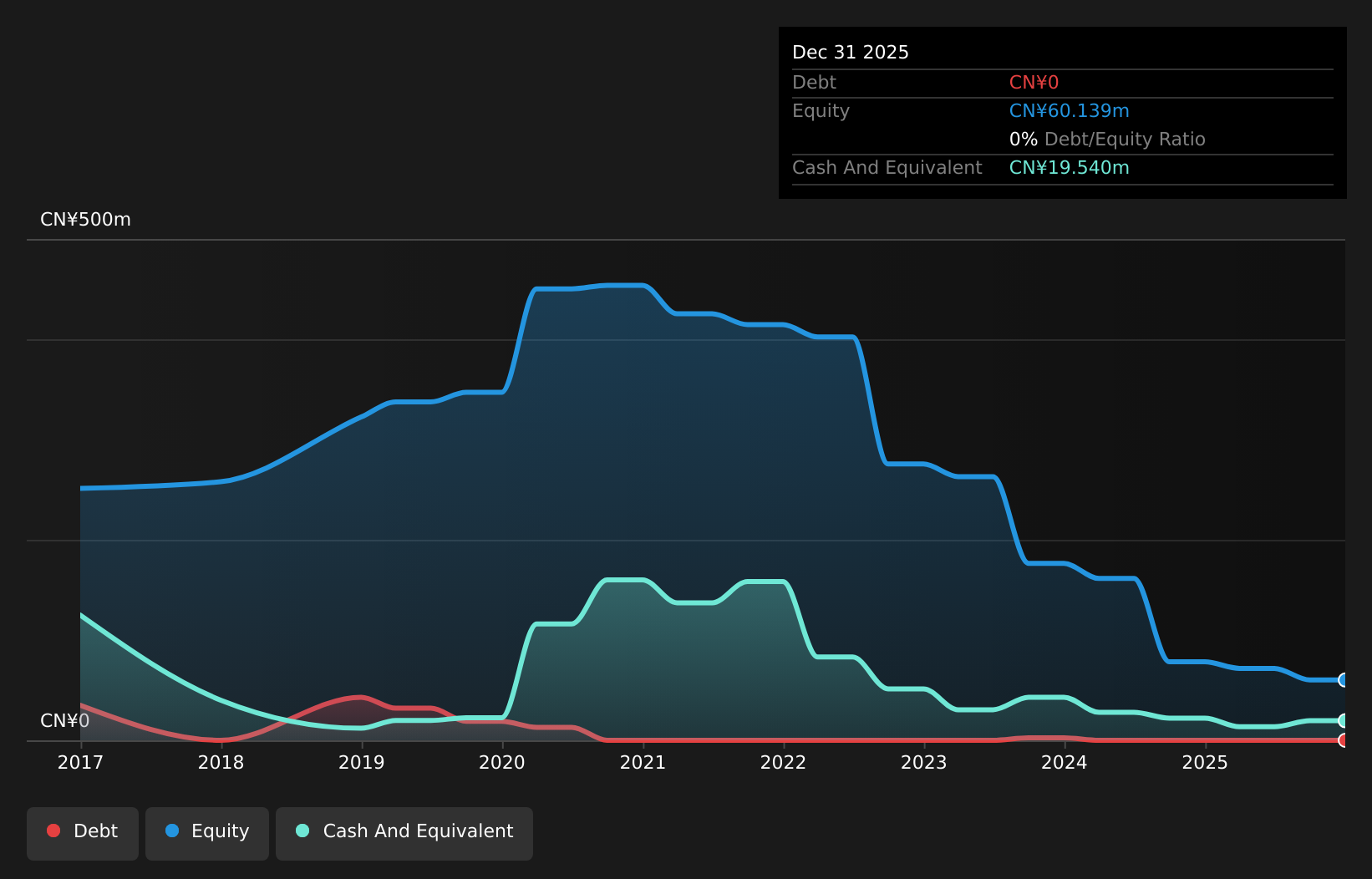The image size is (1372, 879).
Task: Click the Equity row label in tooltip
Action: [821, 111]
